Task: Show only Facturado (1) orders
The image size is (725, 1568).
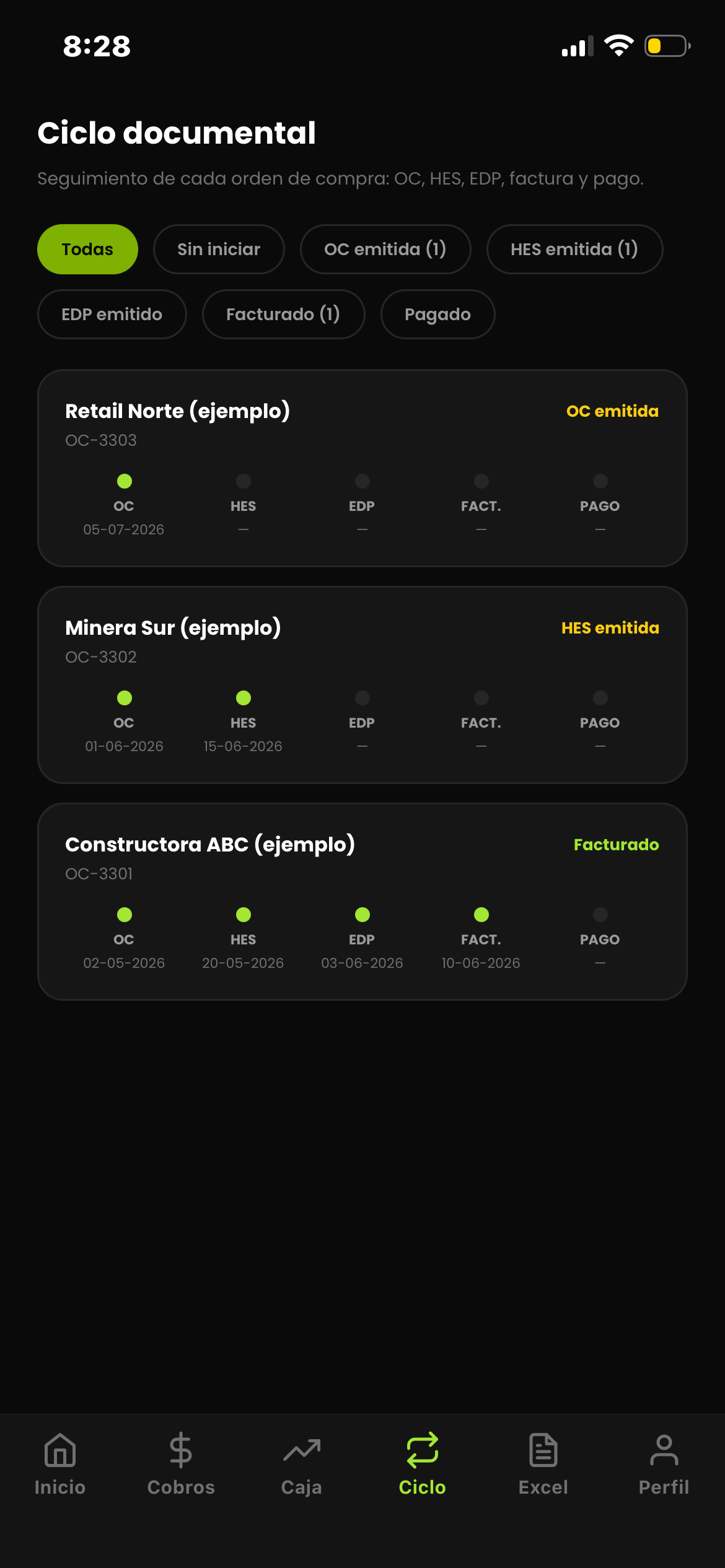Action: pyautogui.click(x=283, y=314)
